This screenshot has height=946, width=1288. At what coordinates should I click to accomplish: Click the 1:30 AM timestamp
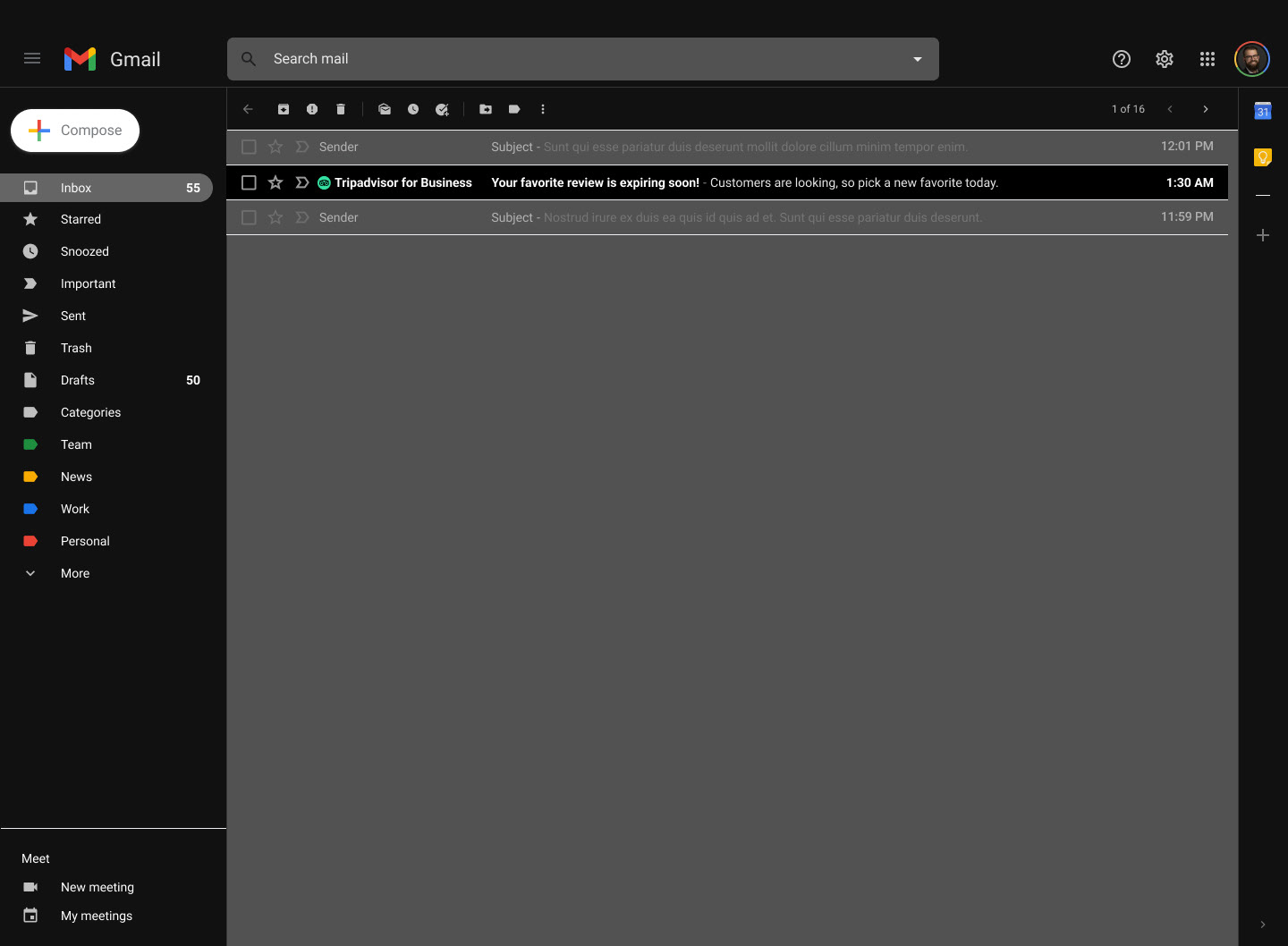click(1190, 182)
